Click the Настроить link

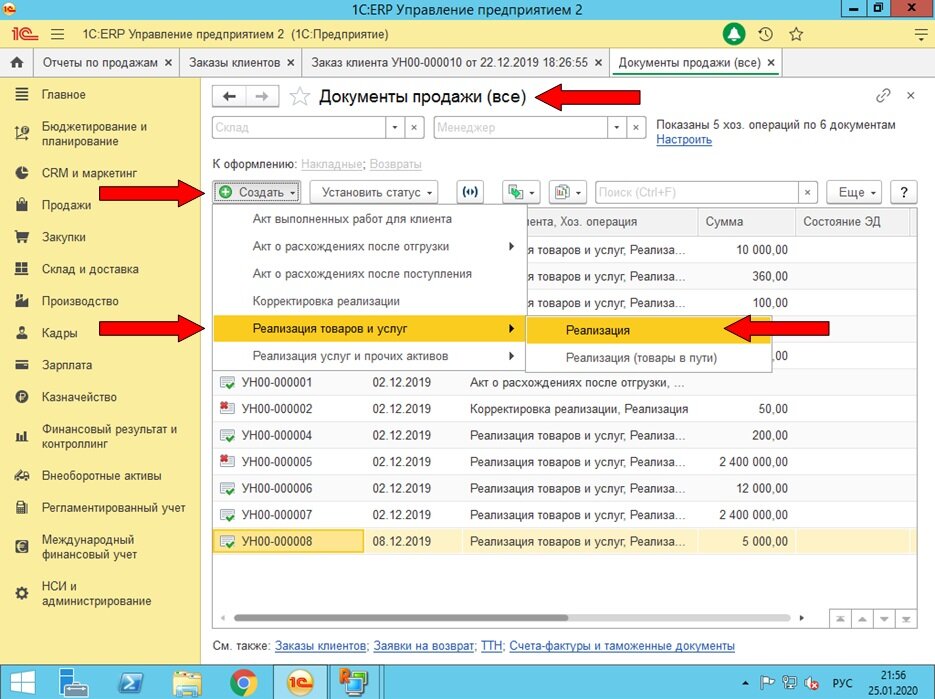(x=684, y=140)
